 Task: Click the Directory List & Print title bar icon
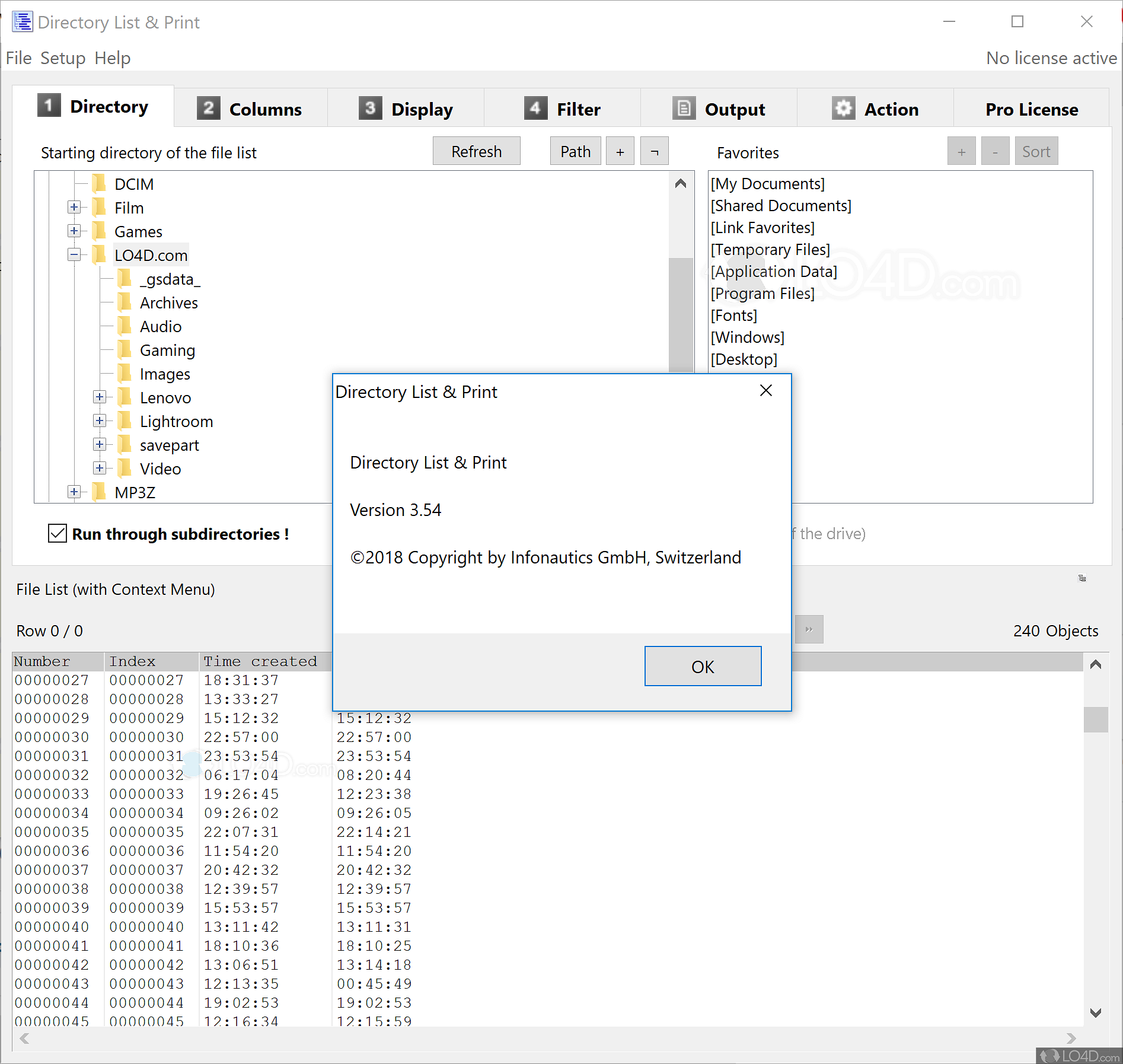[22, 21]
